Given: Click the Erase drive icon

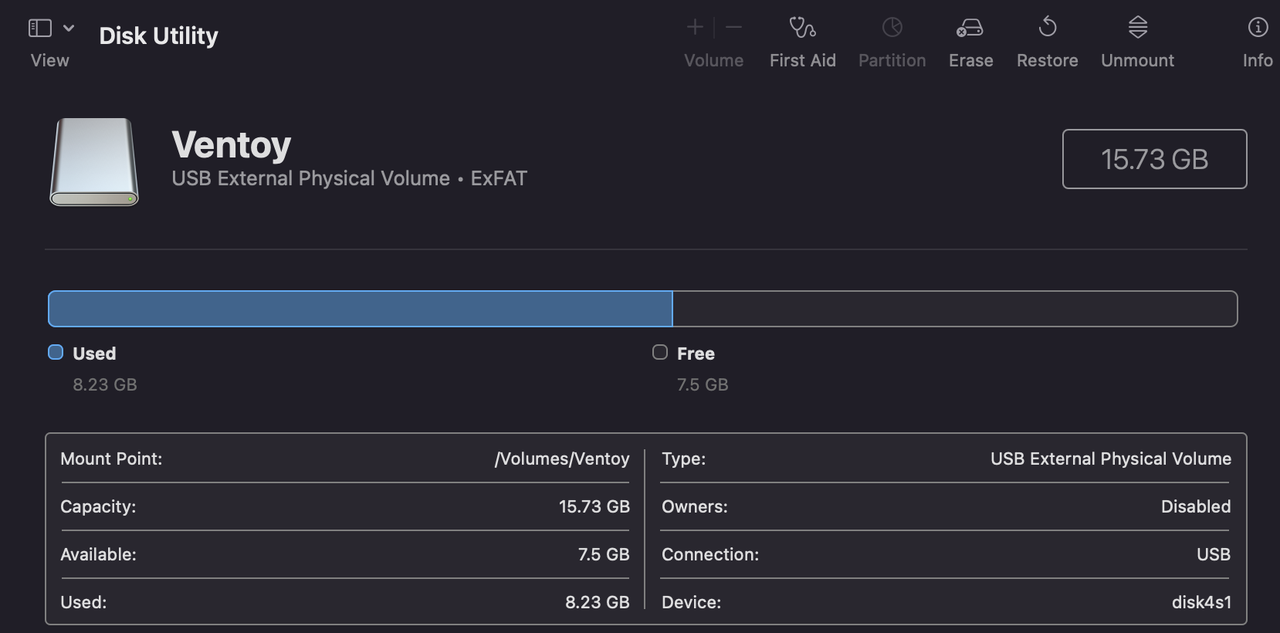Looking at the screenshot, I should (970, 28).
